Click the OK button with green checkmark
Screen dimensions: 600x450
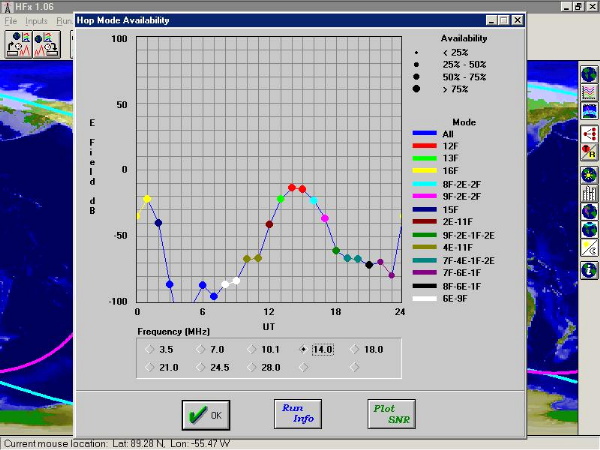[x=206, y=415]
